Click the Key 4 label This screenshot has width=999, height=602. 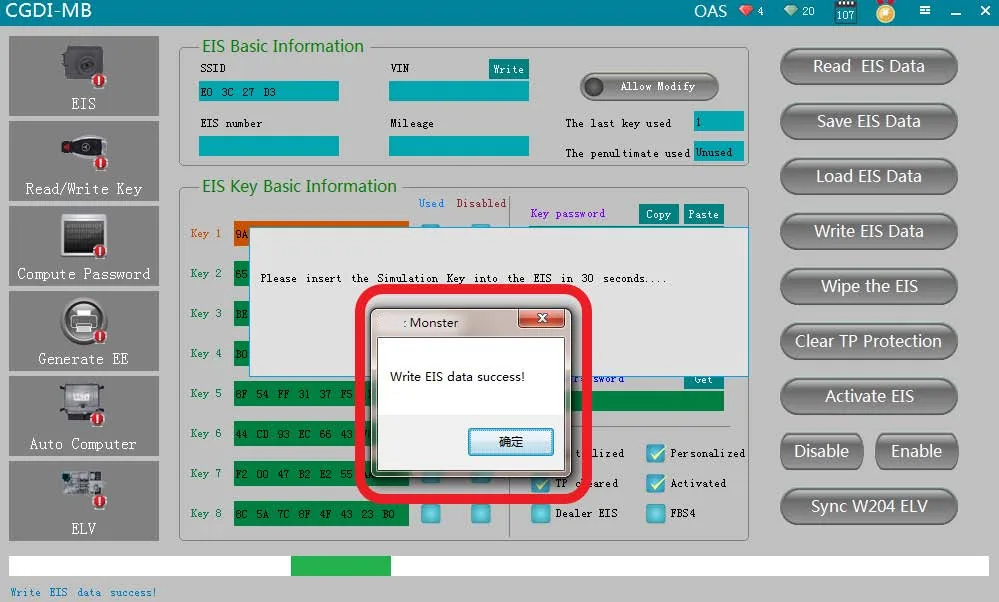[206, 354]
